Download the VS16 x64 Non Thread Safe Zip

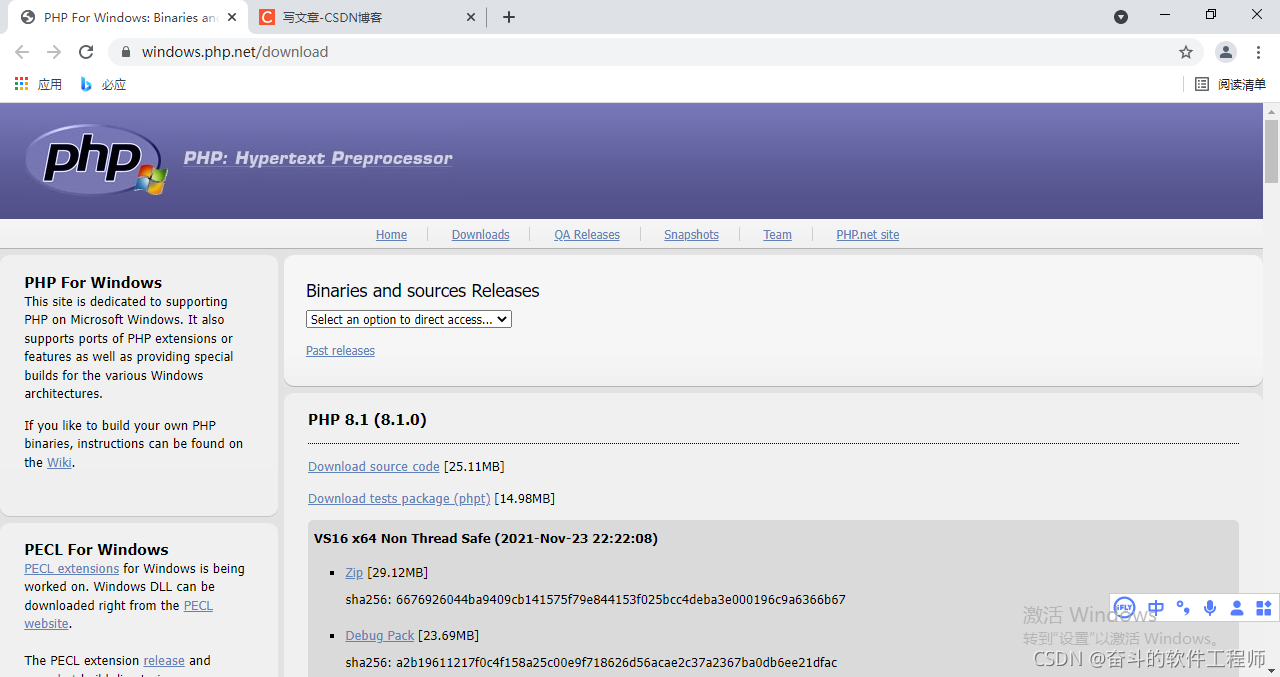click(354, 573)
